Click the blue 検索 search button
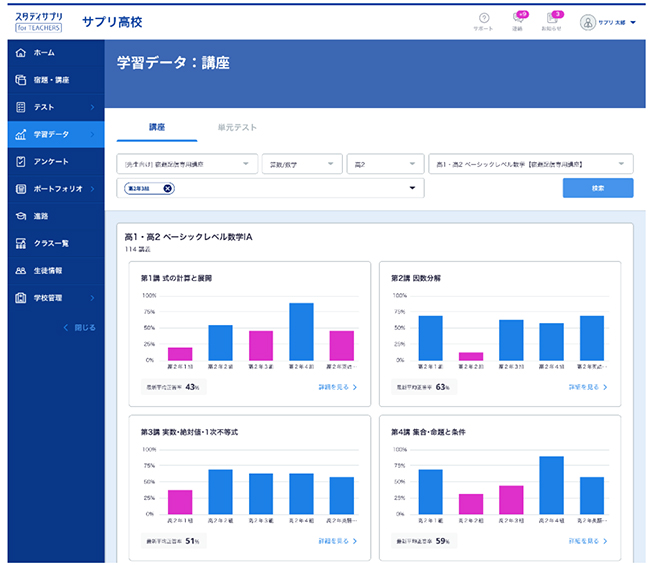The height and width of the screenshot is (565, 650). (x=597, y=188)
